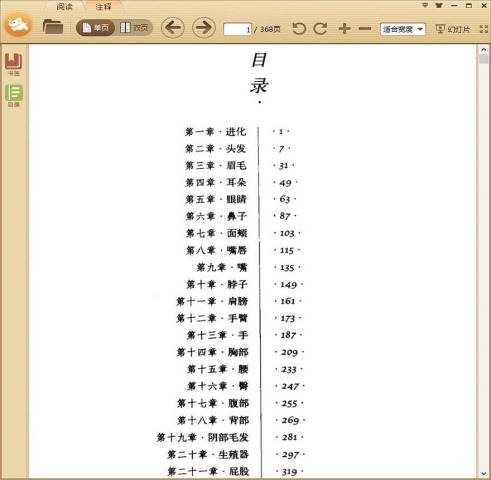Zoom in with the plus icon

click(344, 29)
